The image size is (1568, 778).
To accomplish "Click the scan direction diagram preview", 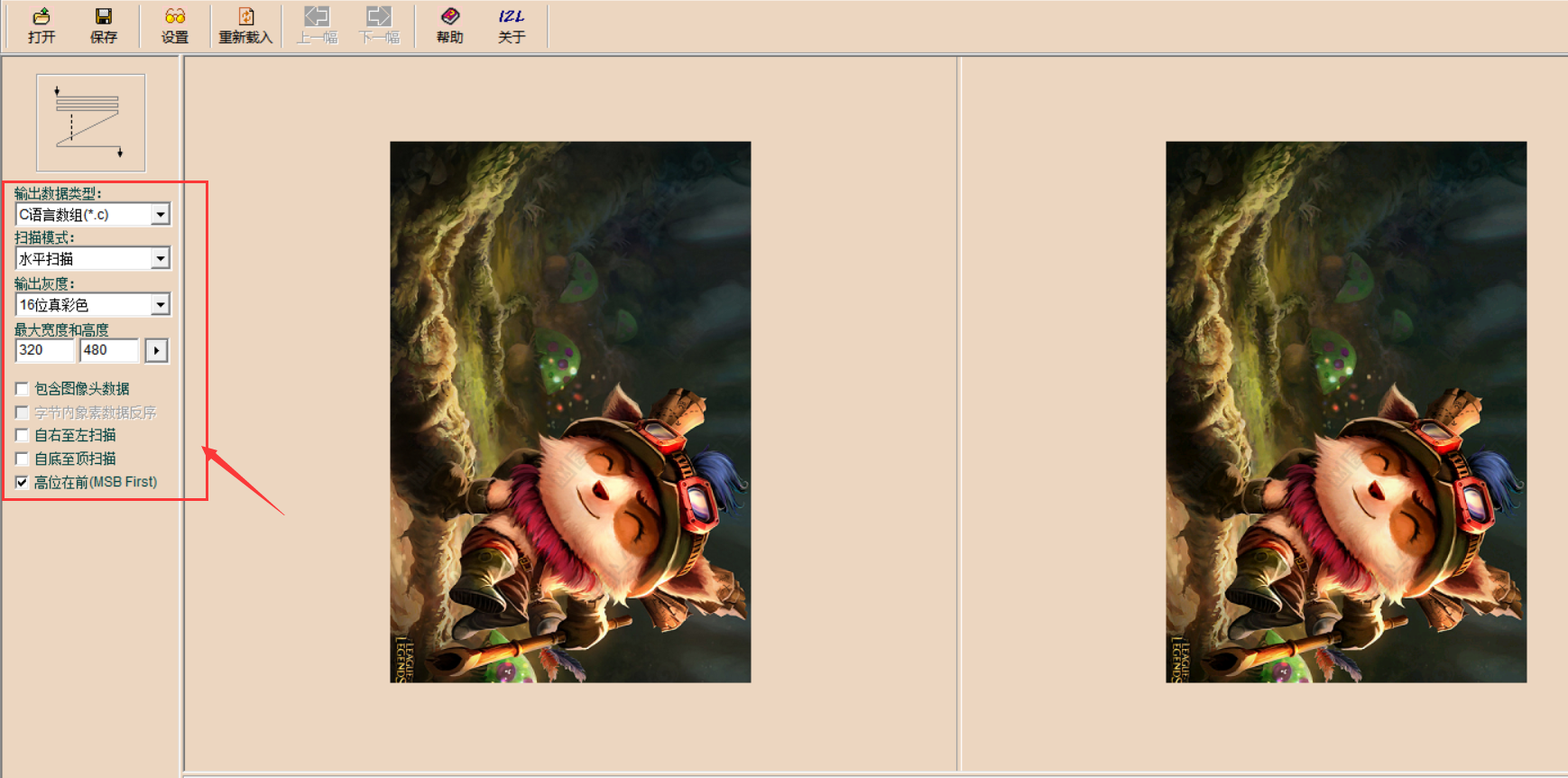I will coord(91,123).
